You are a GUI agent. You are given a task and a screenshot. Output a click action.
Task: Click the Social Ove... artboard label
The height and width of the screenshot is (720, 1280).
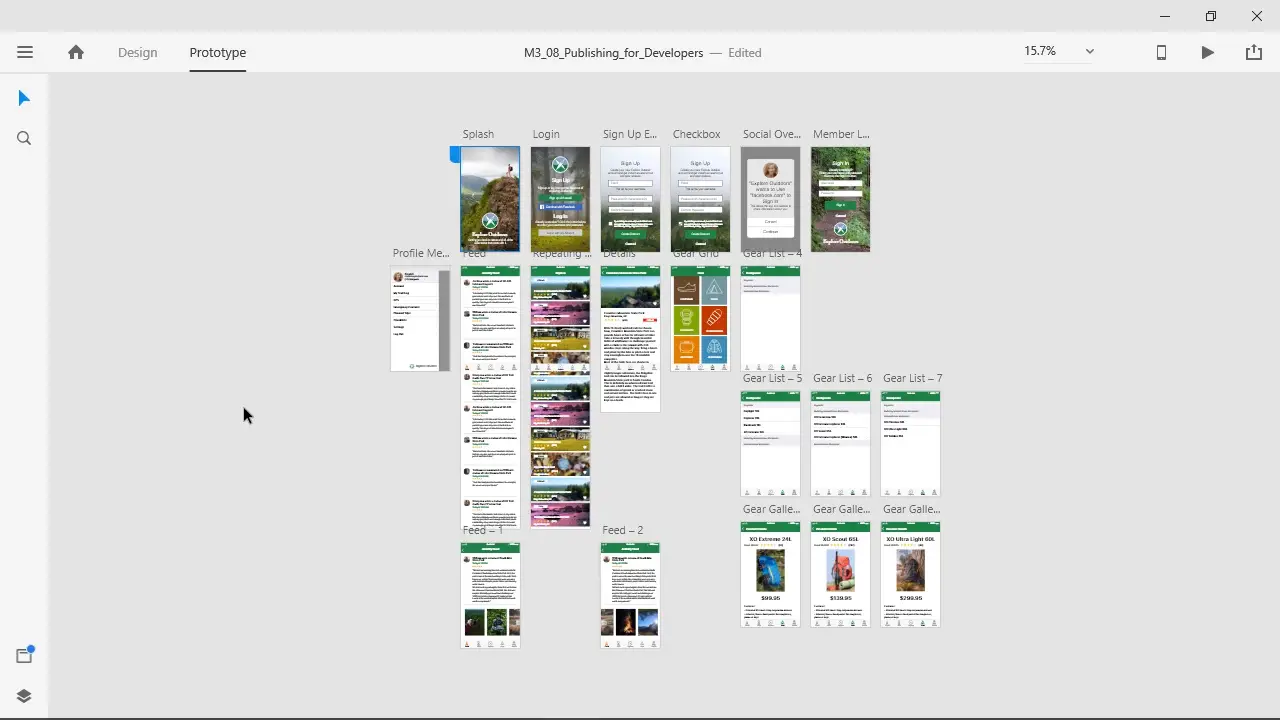coord(771,134)
